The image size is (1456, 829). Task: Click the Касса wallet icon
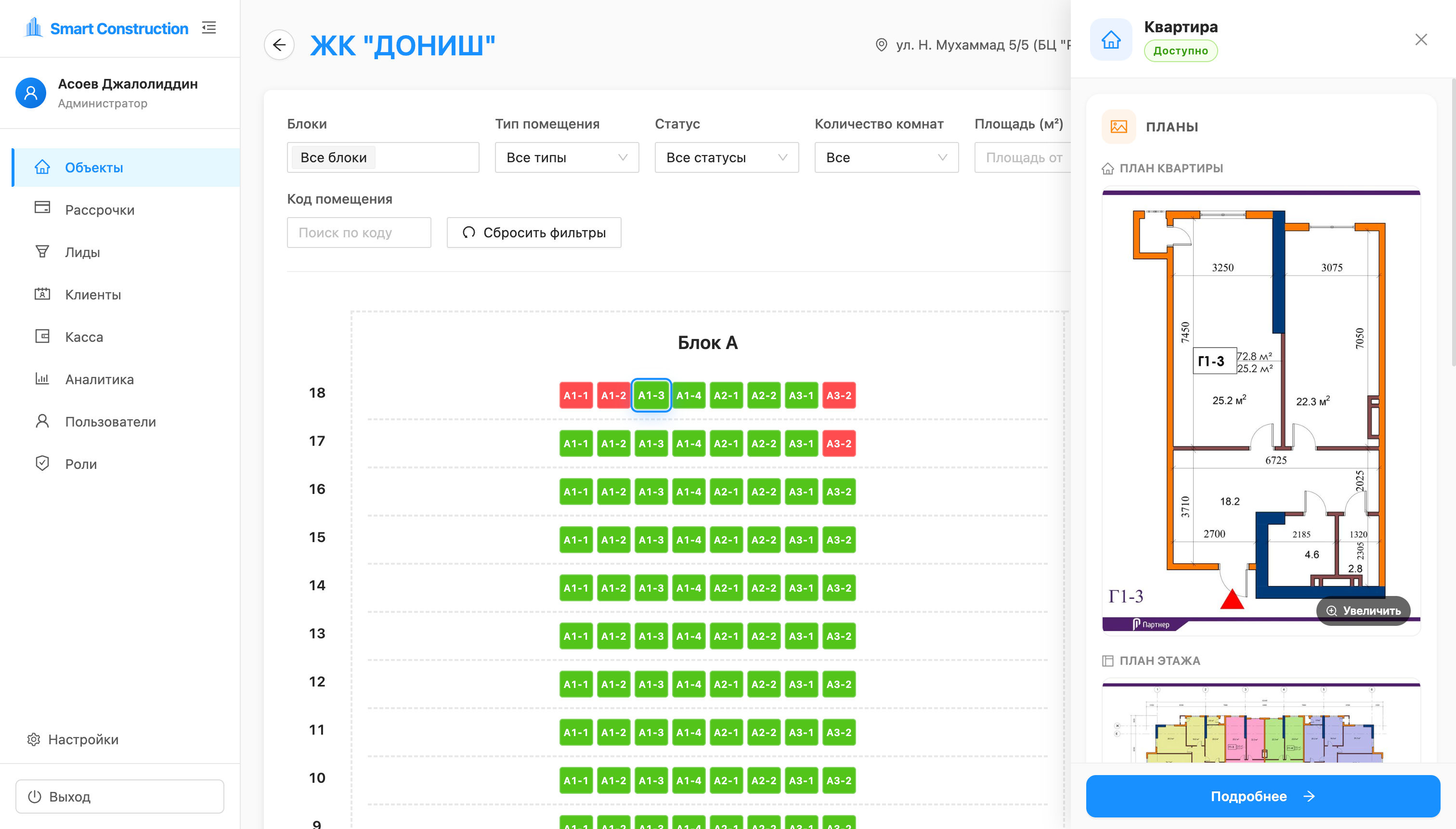pos(42,336)
